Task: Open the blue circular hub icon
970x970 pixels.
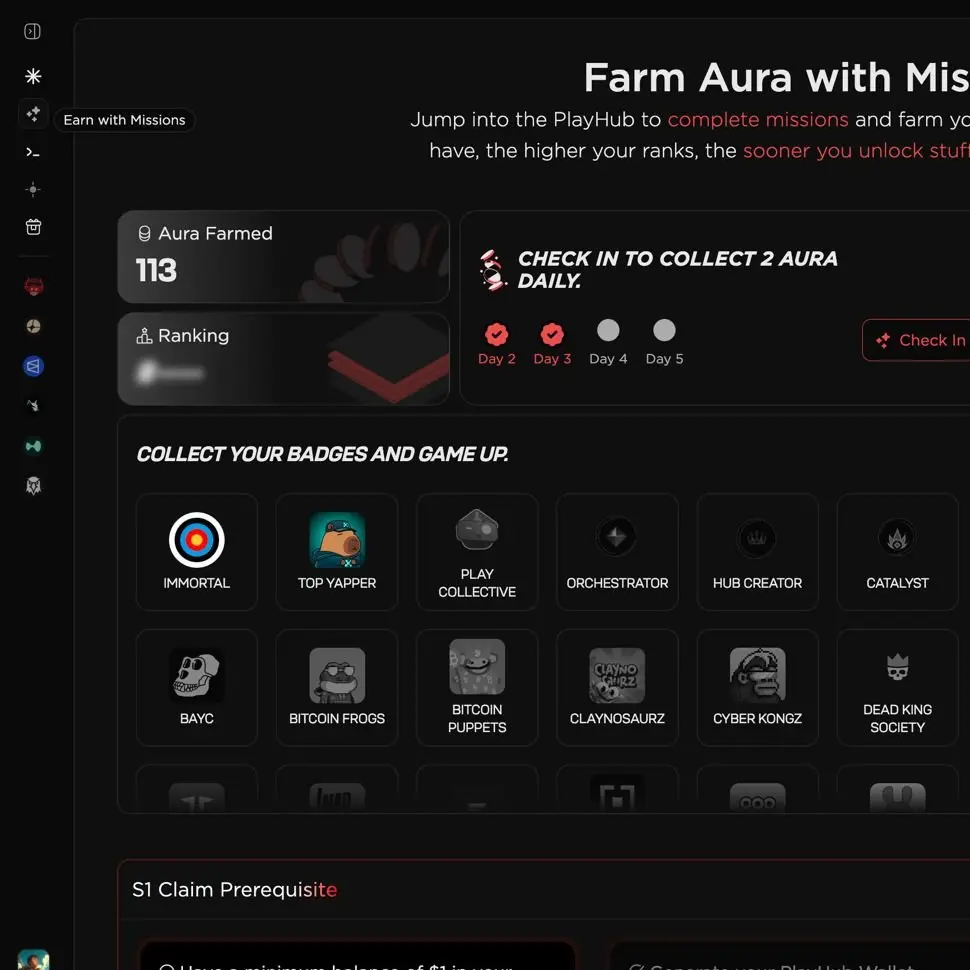Action: [33, 366]
